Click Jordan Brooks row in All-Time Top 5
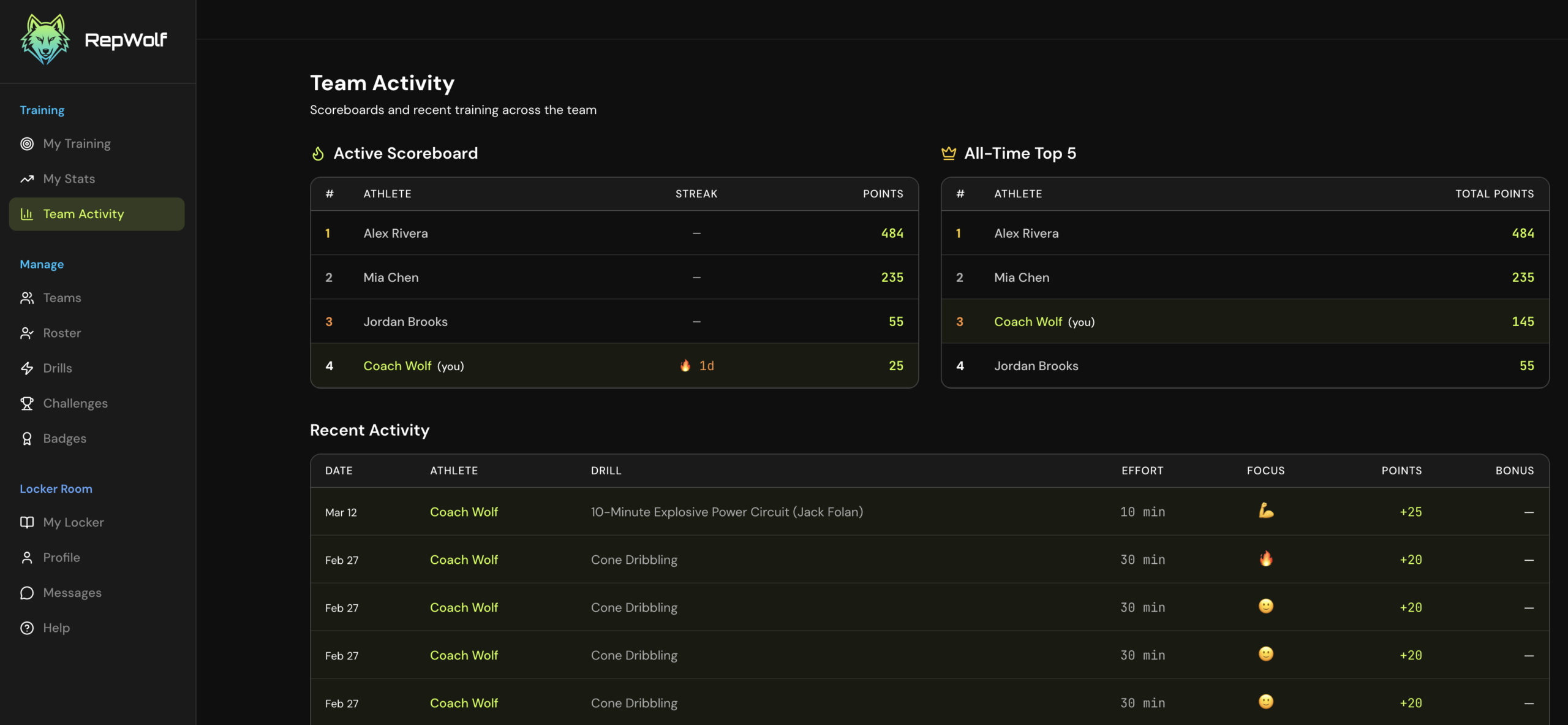The width and height of the screenshot is (1568, 725). [x=1036, y=366]
